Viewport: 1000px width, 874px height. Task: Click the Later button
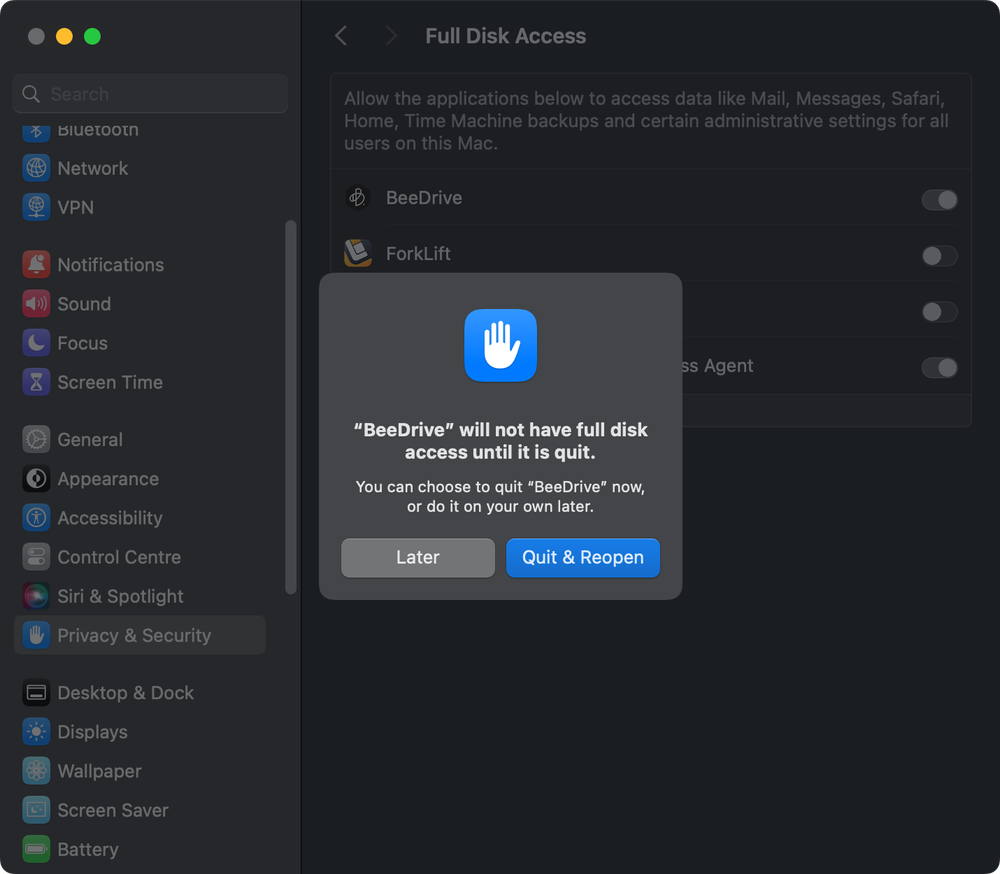[x=418, y=558]
